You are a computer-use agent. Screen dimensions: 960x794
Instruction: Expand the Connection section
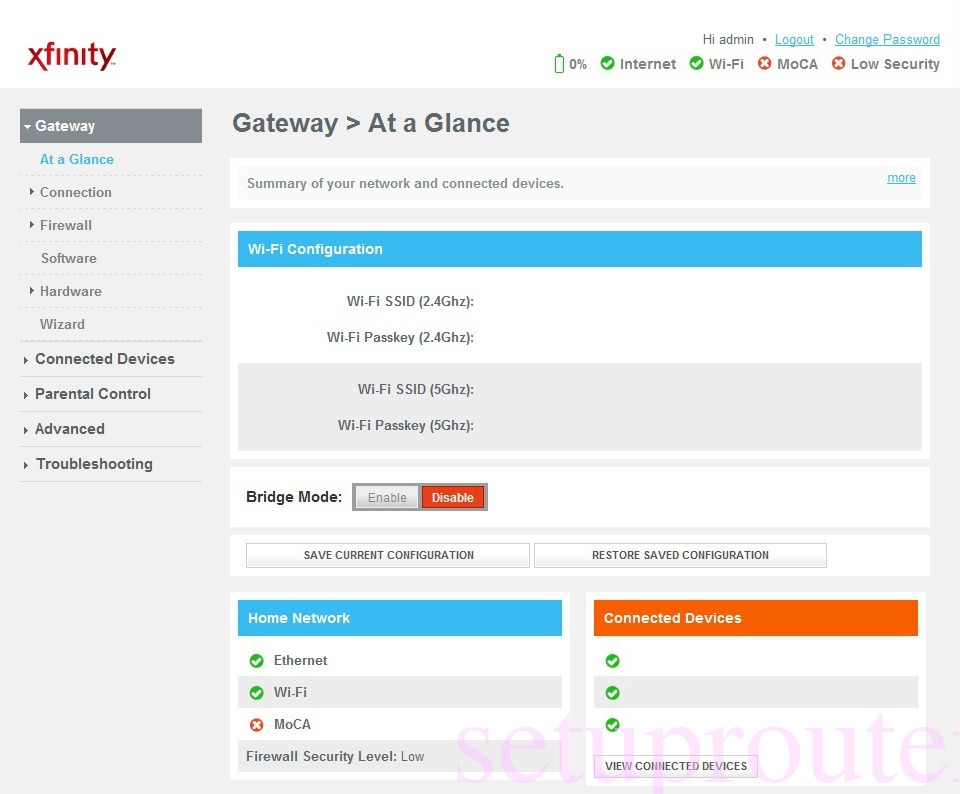pyautogui.click(x=76, y=192)
